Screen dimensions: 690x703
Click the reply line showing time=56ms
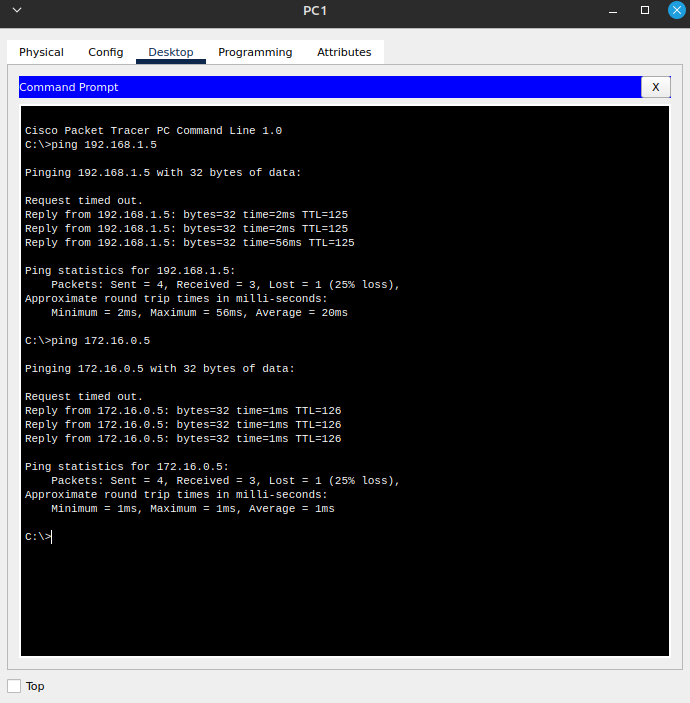point(189,243)
